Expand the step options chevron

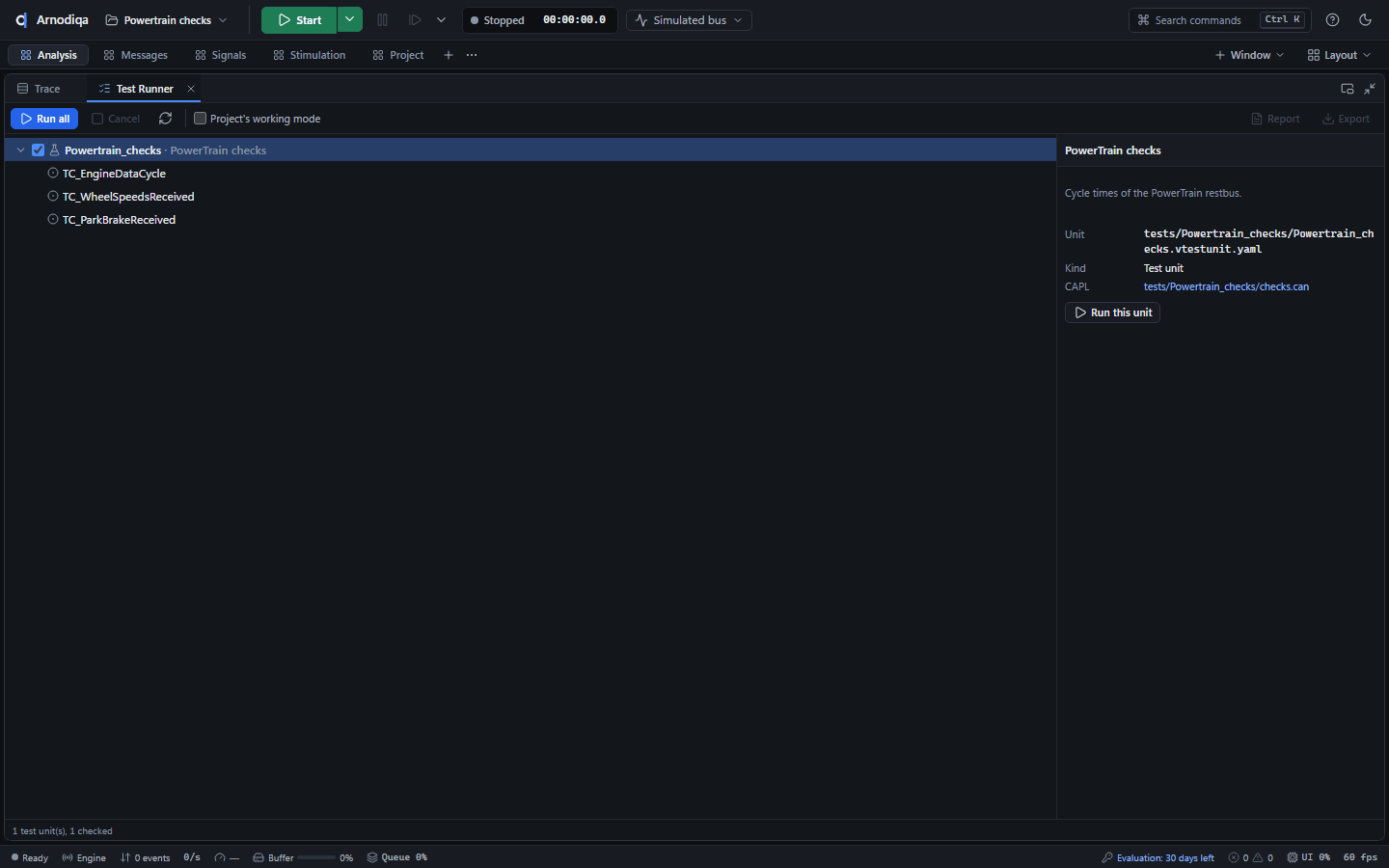(x=441, y=20)
